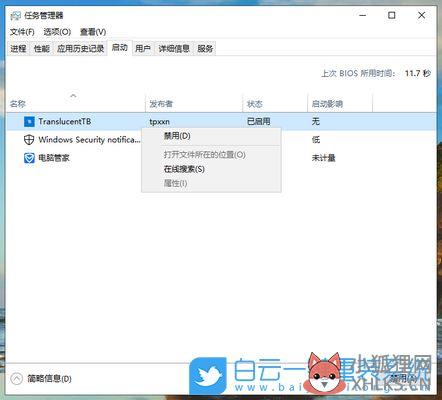
Task: Click the sort arrow above 名称 column
Action: coord(73,96)
